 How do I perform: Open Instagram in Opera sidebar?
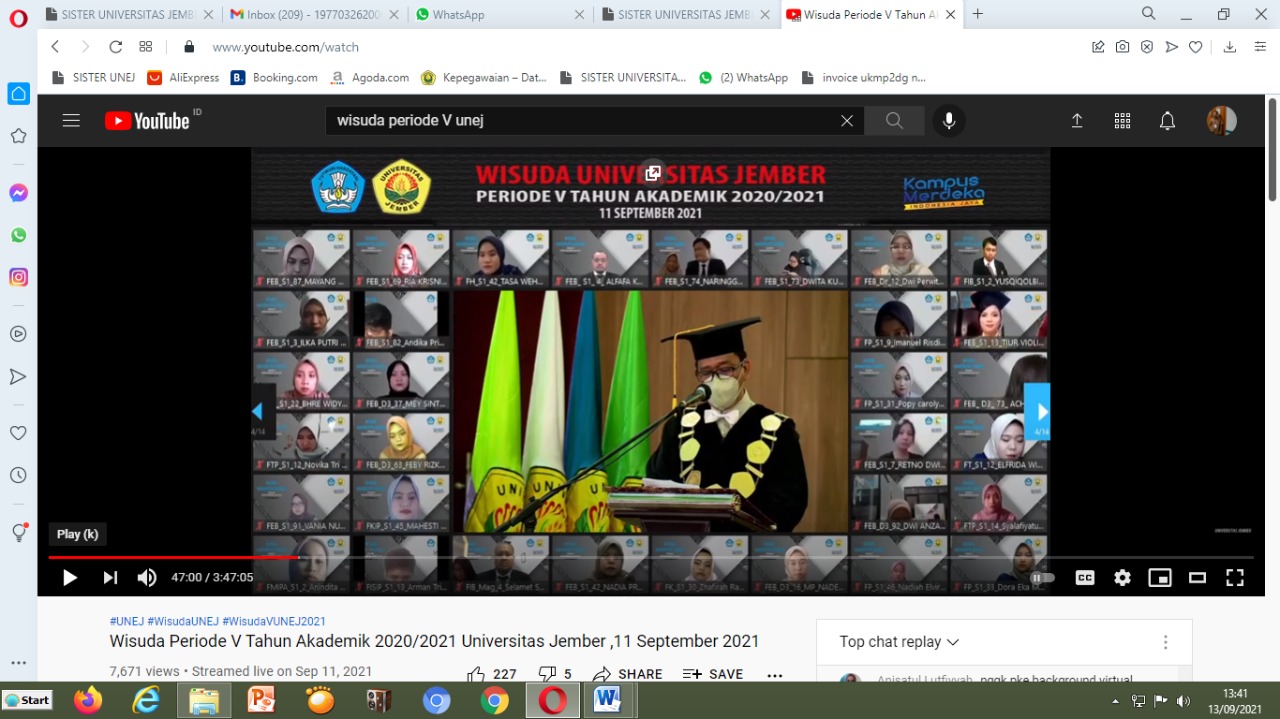tap(18, 277)
